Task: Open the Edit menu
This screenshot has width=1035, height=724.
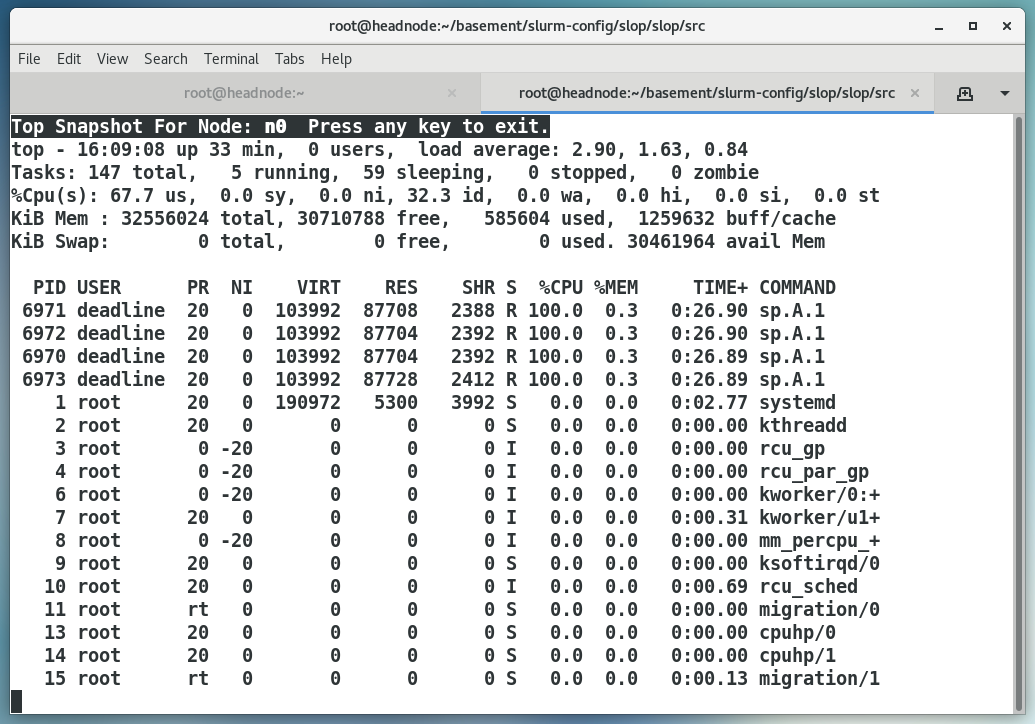Action: [x=69, y=59]
